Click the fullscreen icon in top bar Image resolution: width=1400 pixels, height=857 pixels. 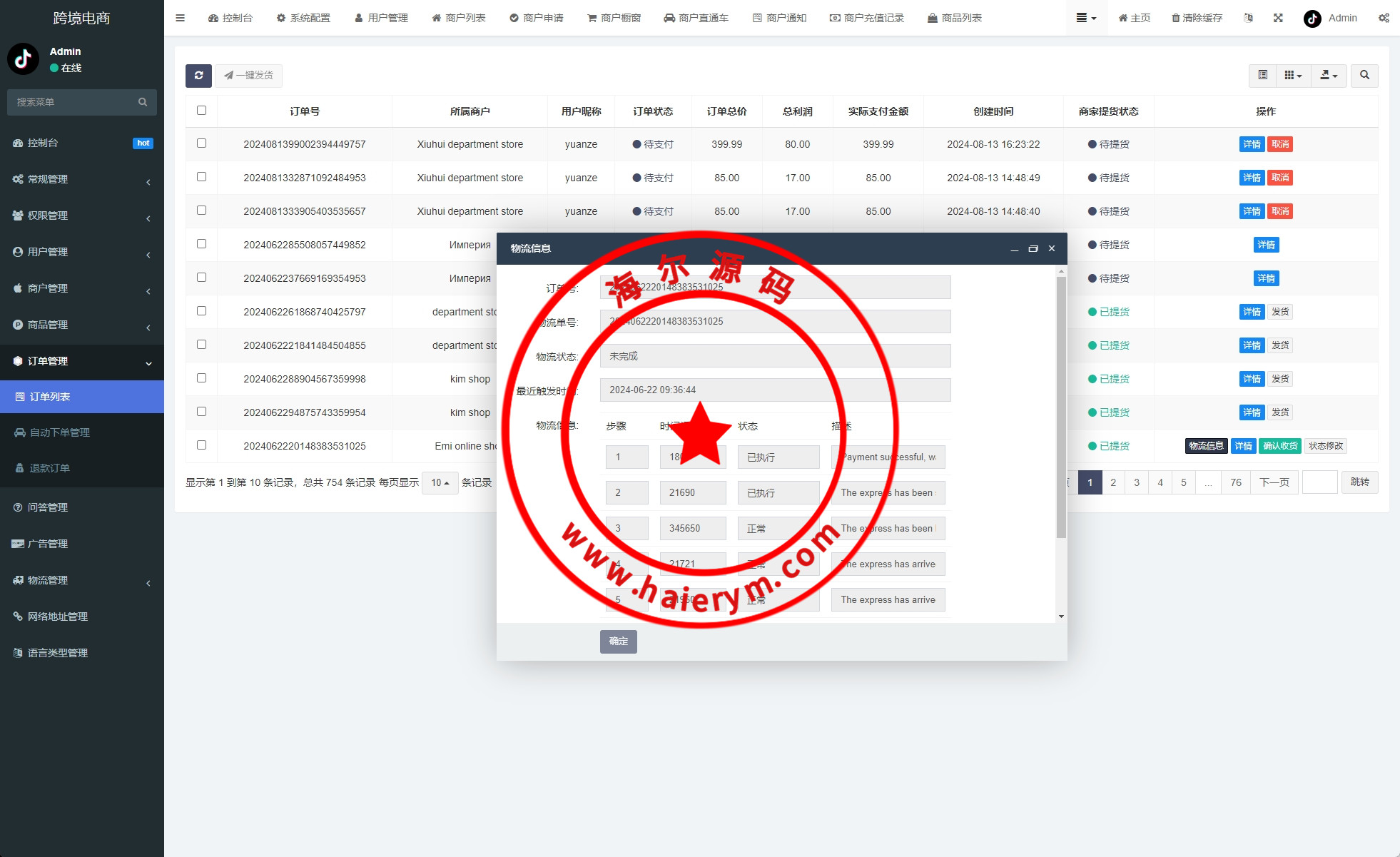click(1278, 18)
